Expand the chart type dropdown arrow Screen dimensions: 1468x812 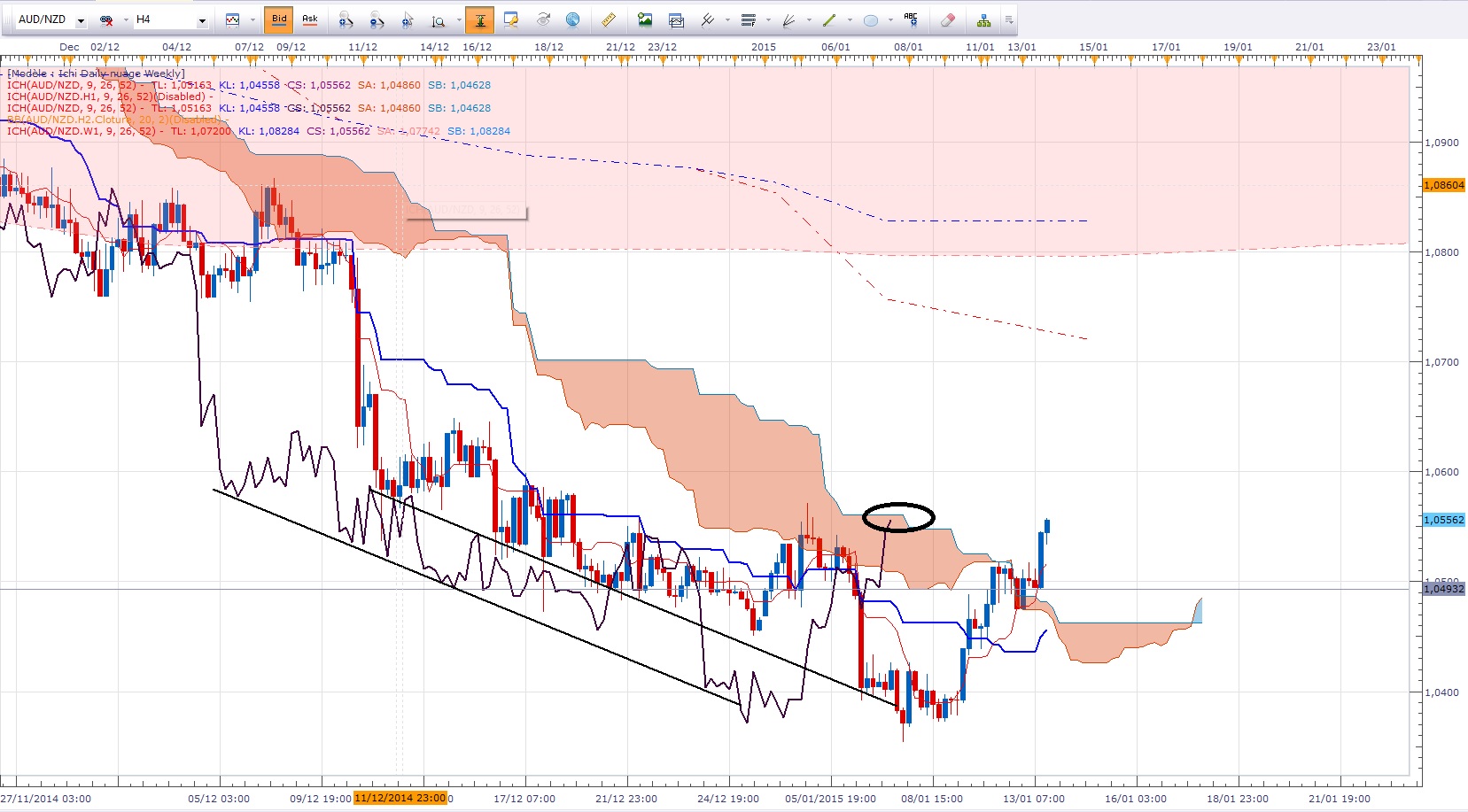(x=252, y=20)
